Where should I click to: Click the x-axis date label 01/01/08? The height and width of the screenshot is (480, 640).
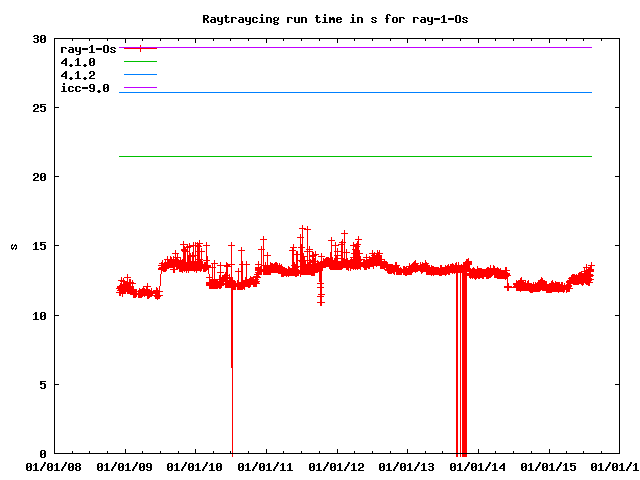click(54, 466)
